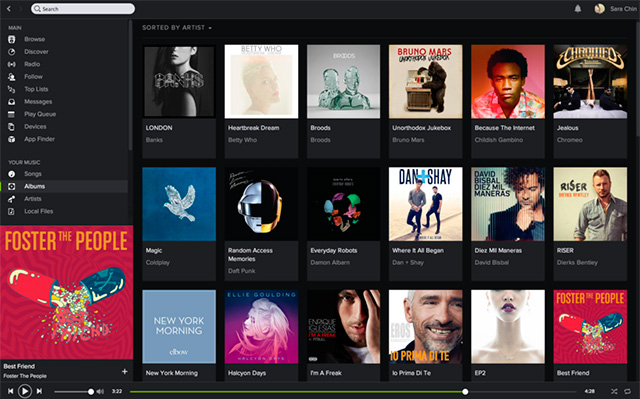The width and height of the screenshot is (640, 399).
Task: Open Foster The People artist link in now playing
Action: [25, 376]
